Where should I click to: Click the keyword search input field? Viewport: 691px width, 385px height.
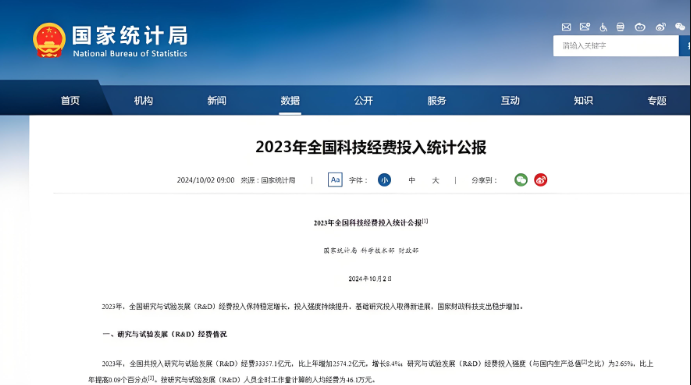tap(616, 46)
